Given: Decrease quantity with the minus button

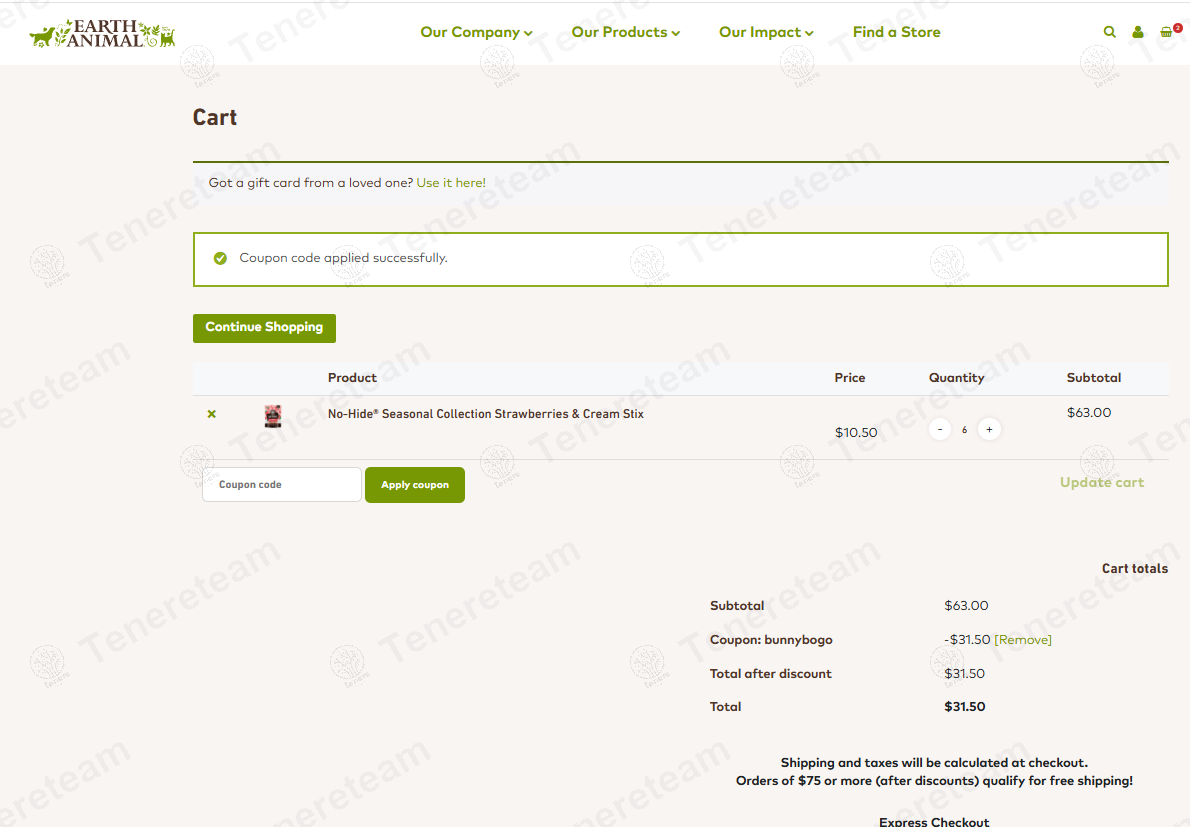Looking at the screenshot, I should click(x=940, y=429).
